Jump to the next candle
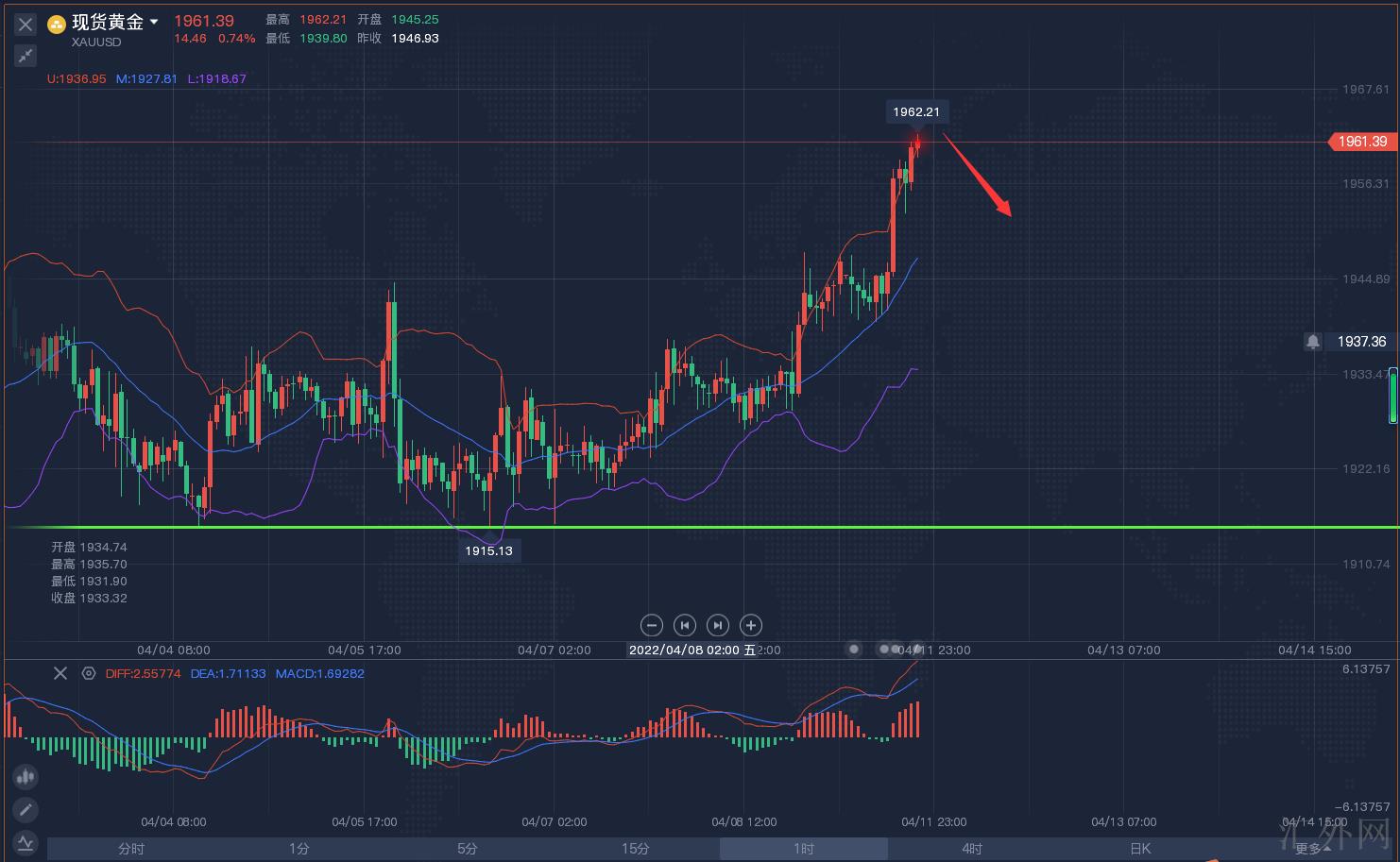Image resolution: width=1400 pixels, height=862 pixels. click(718, 625)
